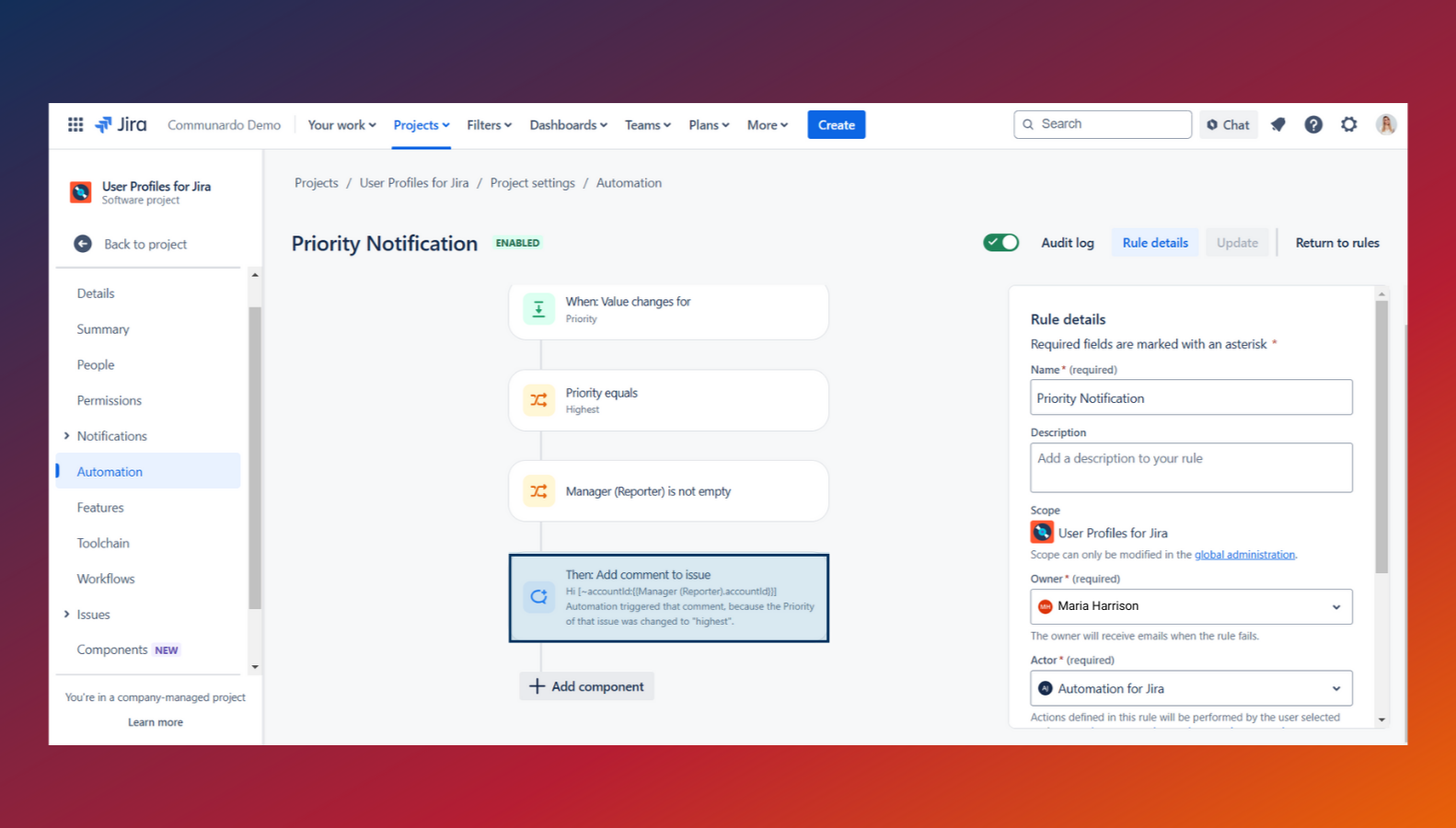Click the Description text area
Screen dimensions: 1456x828
(x=1192, y=467)
